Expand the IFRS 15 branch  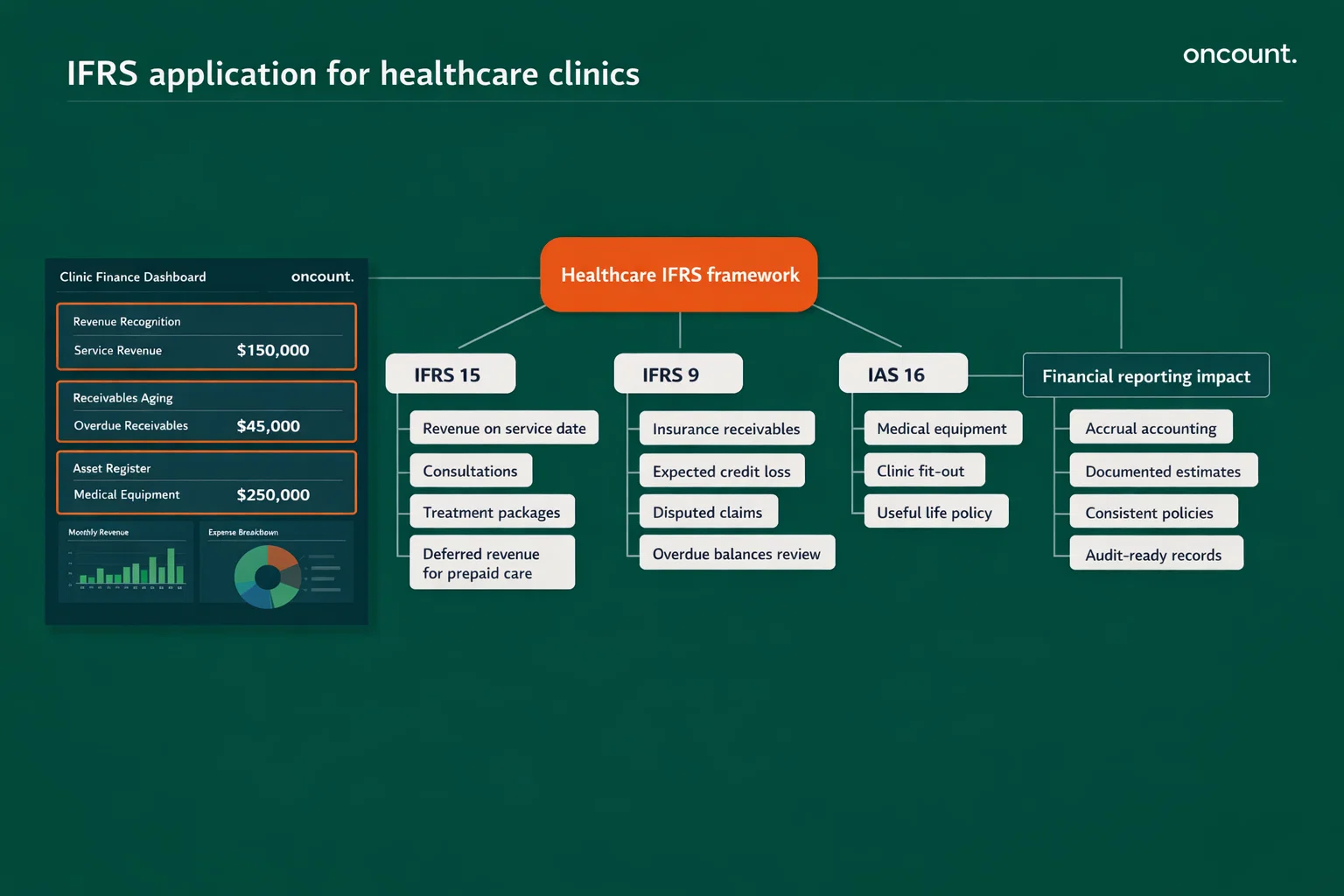coord(450,374)
